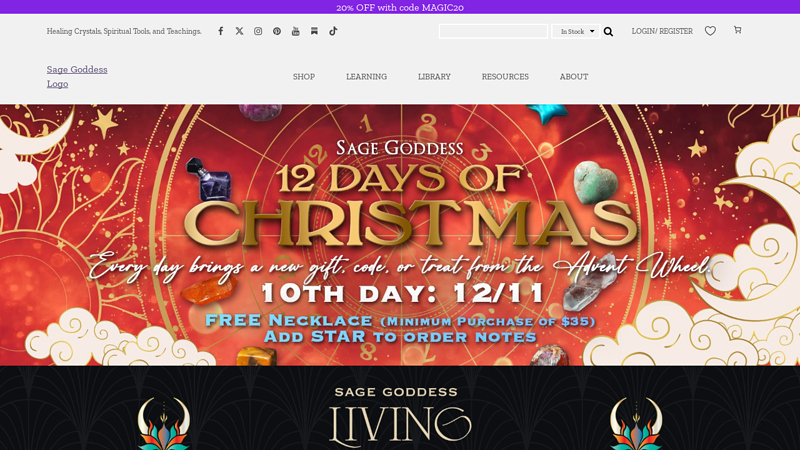
Task: Open the wishlist heart icon
Action: click(710, 31)
